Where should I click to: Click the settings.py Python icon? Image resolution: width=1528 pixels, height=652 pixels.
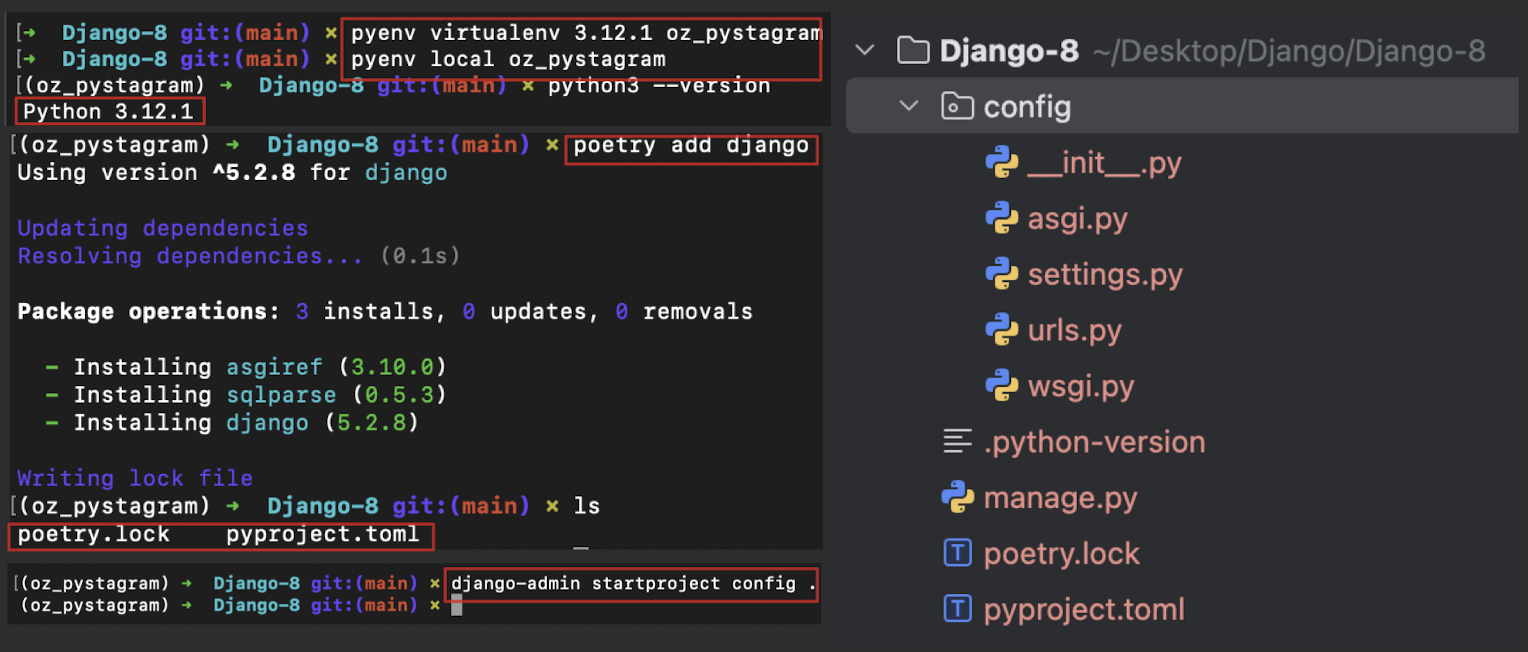[x=1001, y=274]
